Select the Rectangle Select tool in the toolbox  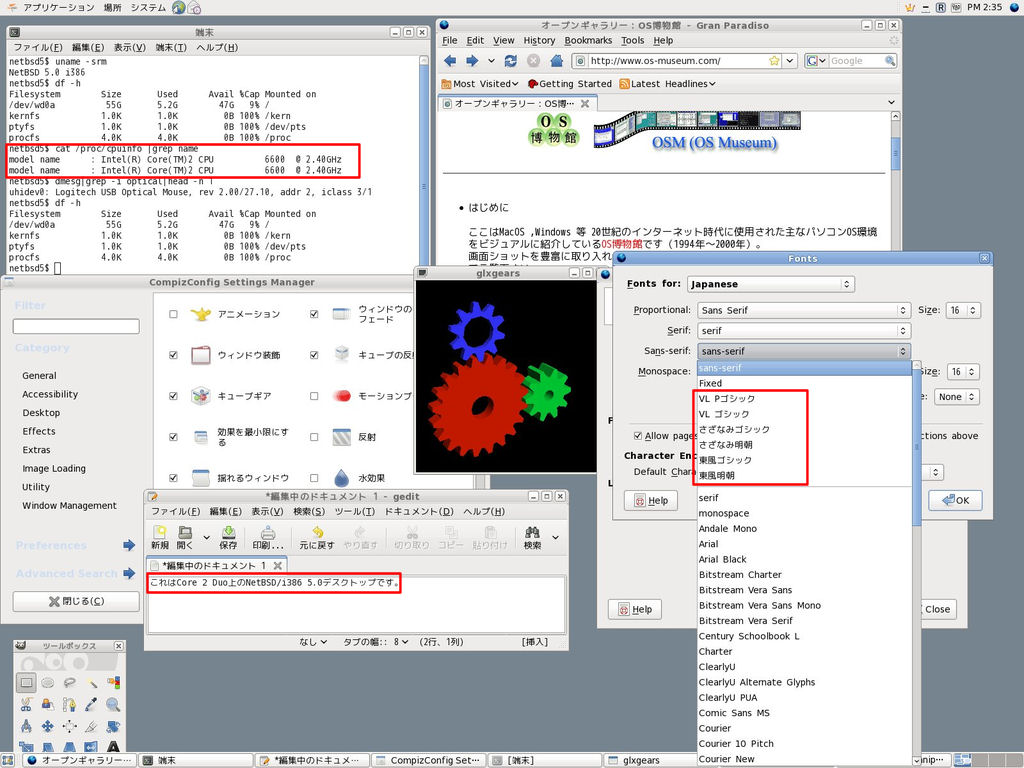click(x=26, y=683)
